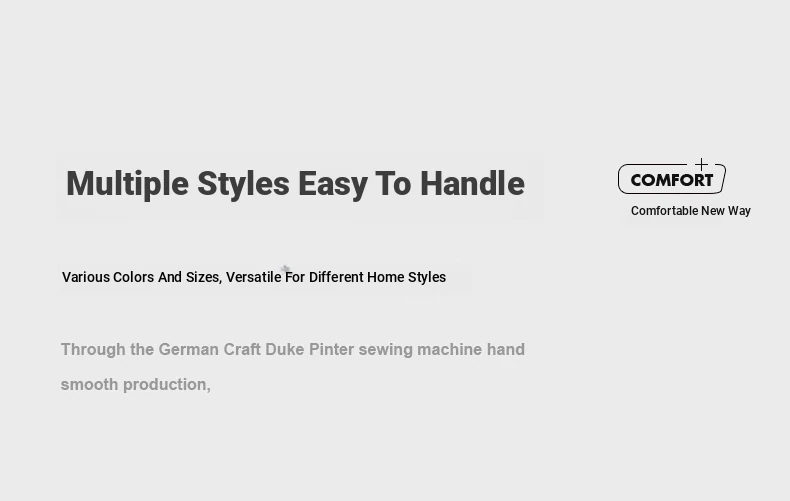The width and height of the screenshot is (790, 501).
Task: Click the words 'Duke Pinter' in paragraph
Action: click(309, 349)
